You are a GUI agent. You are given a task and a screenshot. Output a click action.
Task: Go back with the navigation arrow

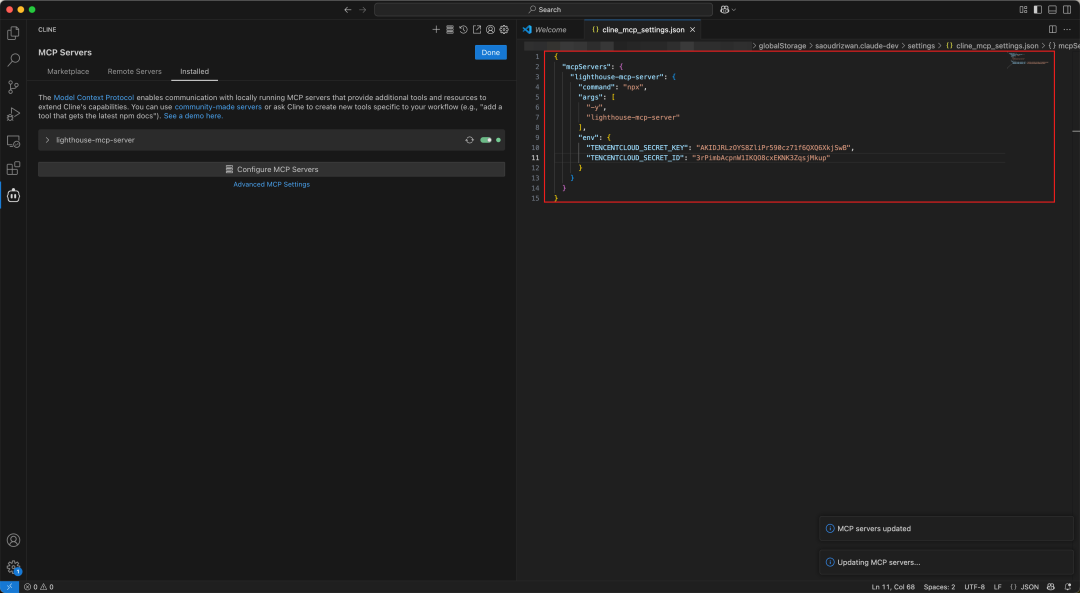pos(348,10)
